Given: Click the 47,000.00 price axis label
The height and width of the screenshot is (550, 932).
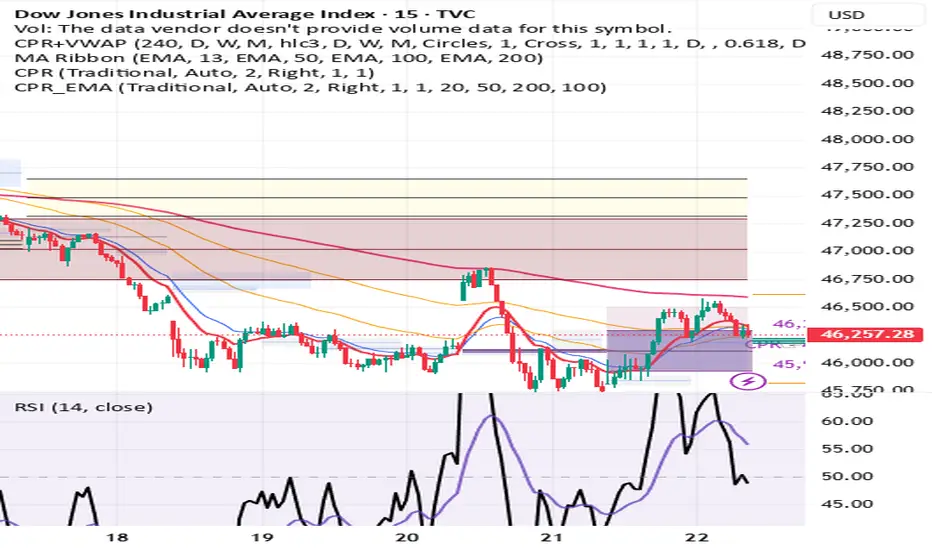Looking at the screenshot, I should (x=867, y=250).
